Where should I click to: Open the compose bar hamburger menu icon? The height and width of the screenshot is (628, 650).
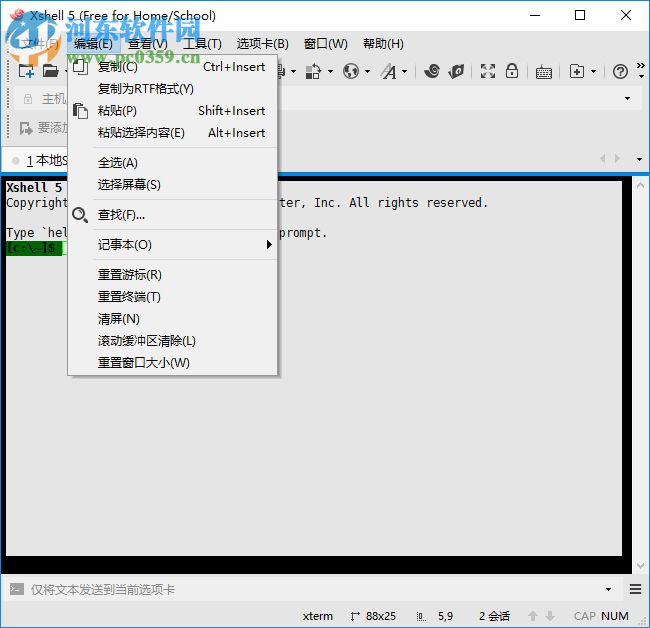coord(635,589)
